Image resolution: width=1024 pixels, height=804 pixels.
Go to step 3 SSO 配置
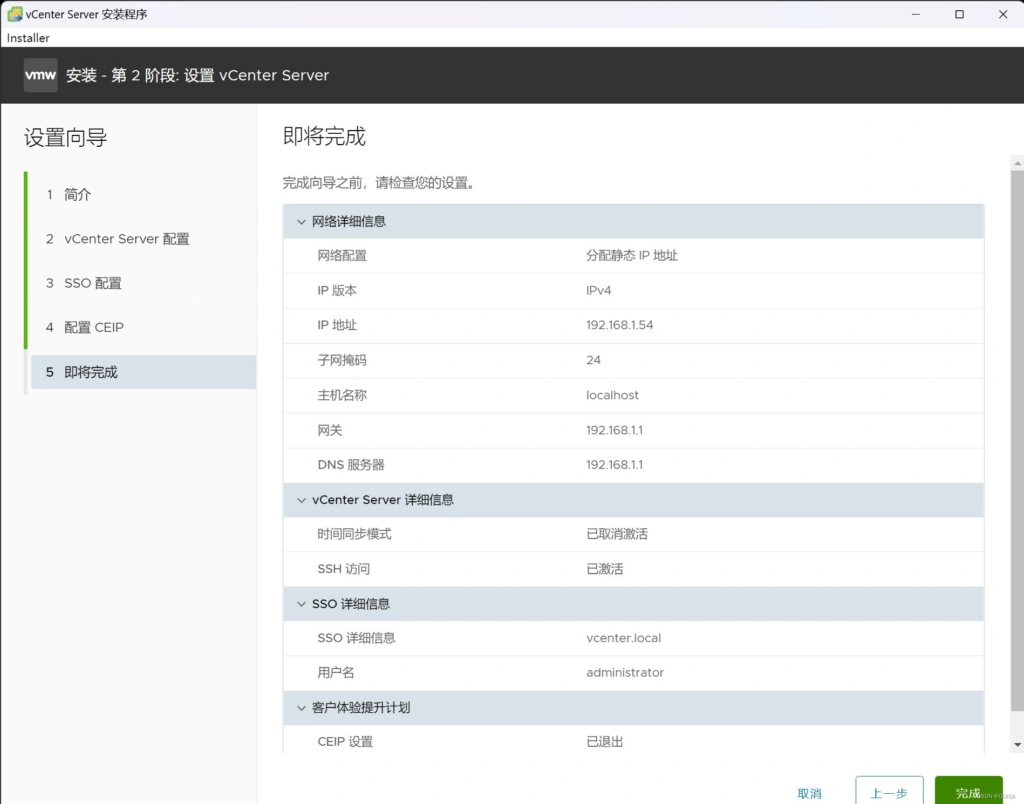144,283
